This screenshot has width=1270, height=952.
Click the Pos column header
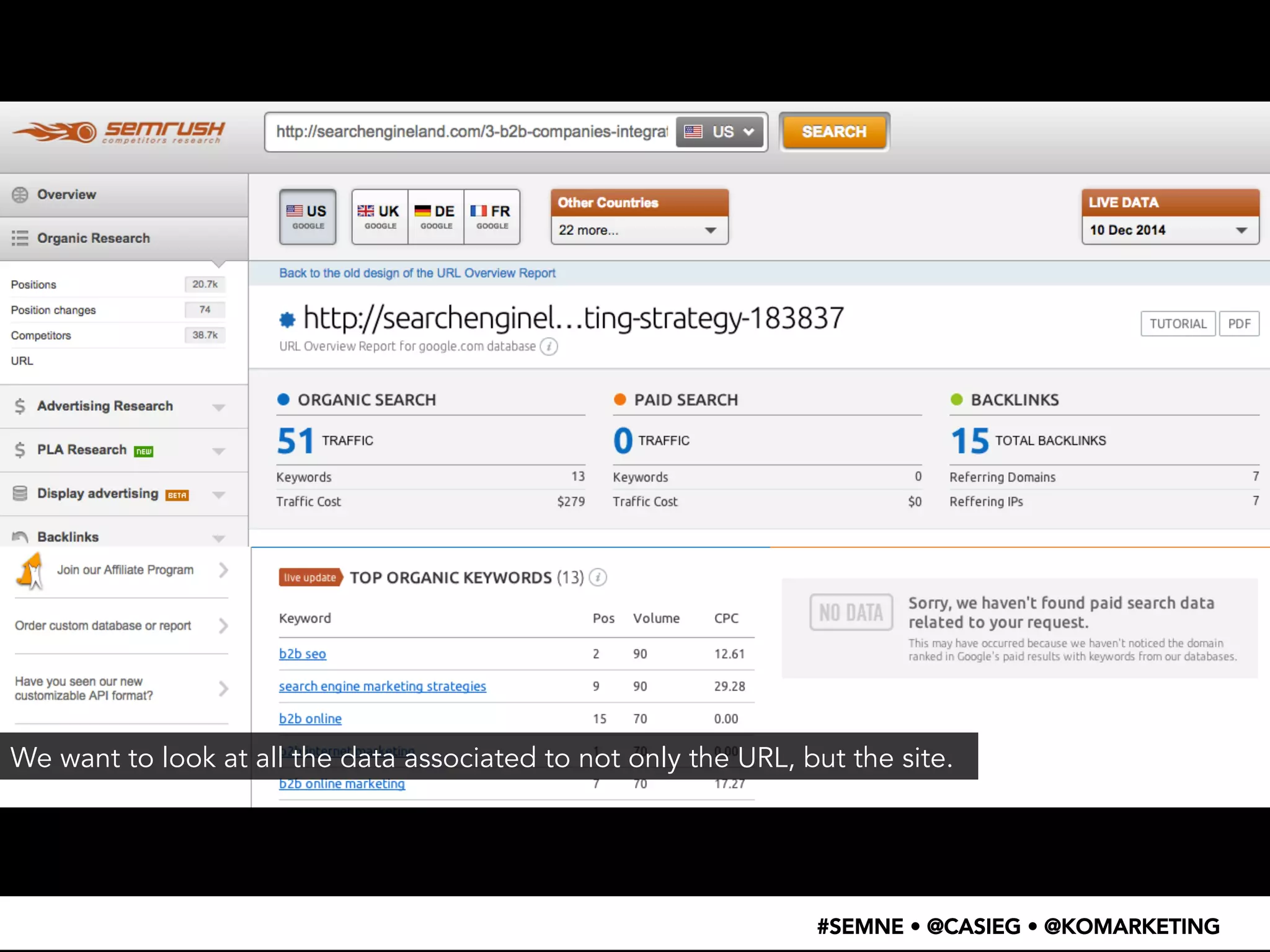coord(603,619)
